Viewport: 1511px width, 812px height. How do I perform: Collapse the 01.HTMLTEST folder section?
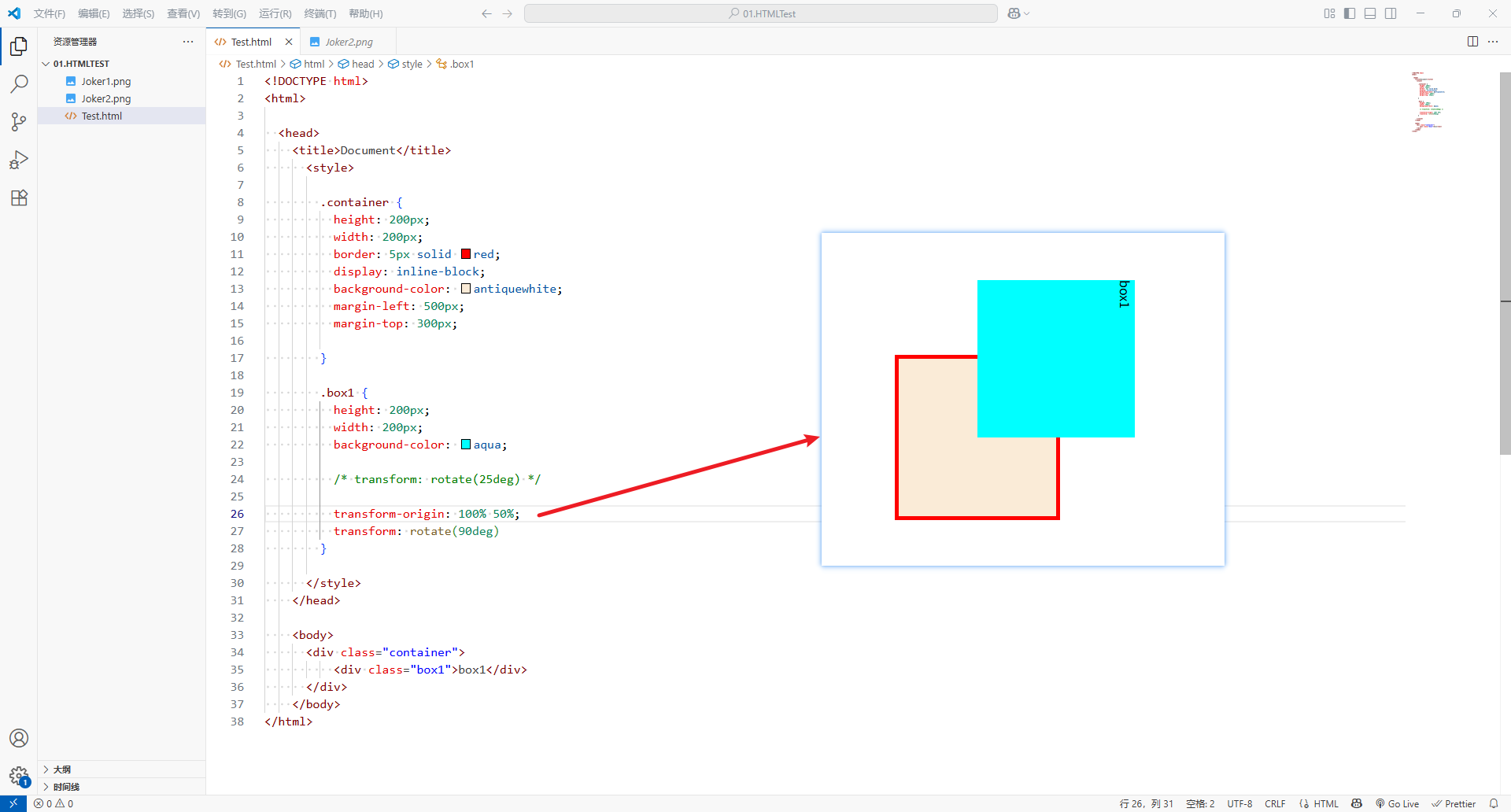click(121, 64)
